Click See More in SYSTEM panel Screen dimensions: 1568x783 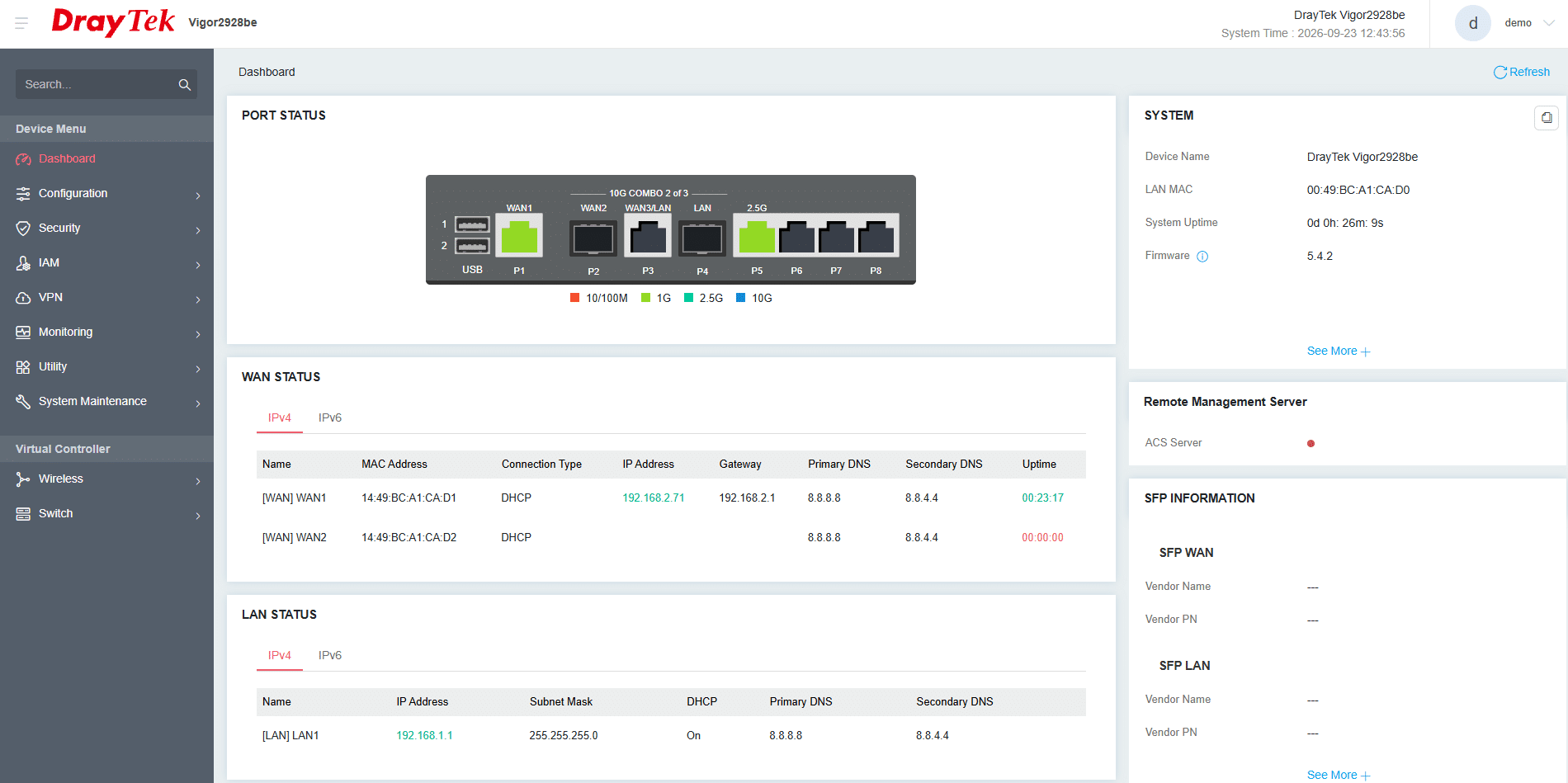pos(1338,351)
